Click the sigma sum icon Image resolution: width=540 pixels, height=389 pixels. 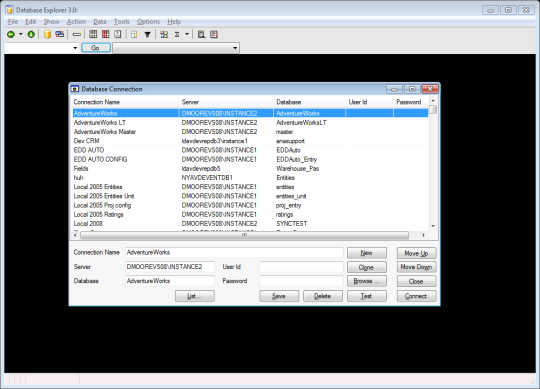tap(177, 34)
